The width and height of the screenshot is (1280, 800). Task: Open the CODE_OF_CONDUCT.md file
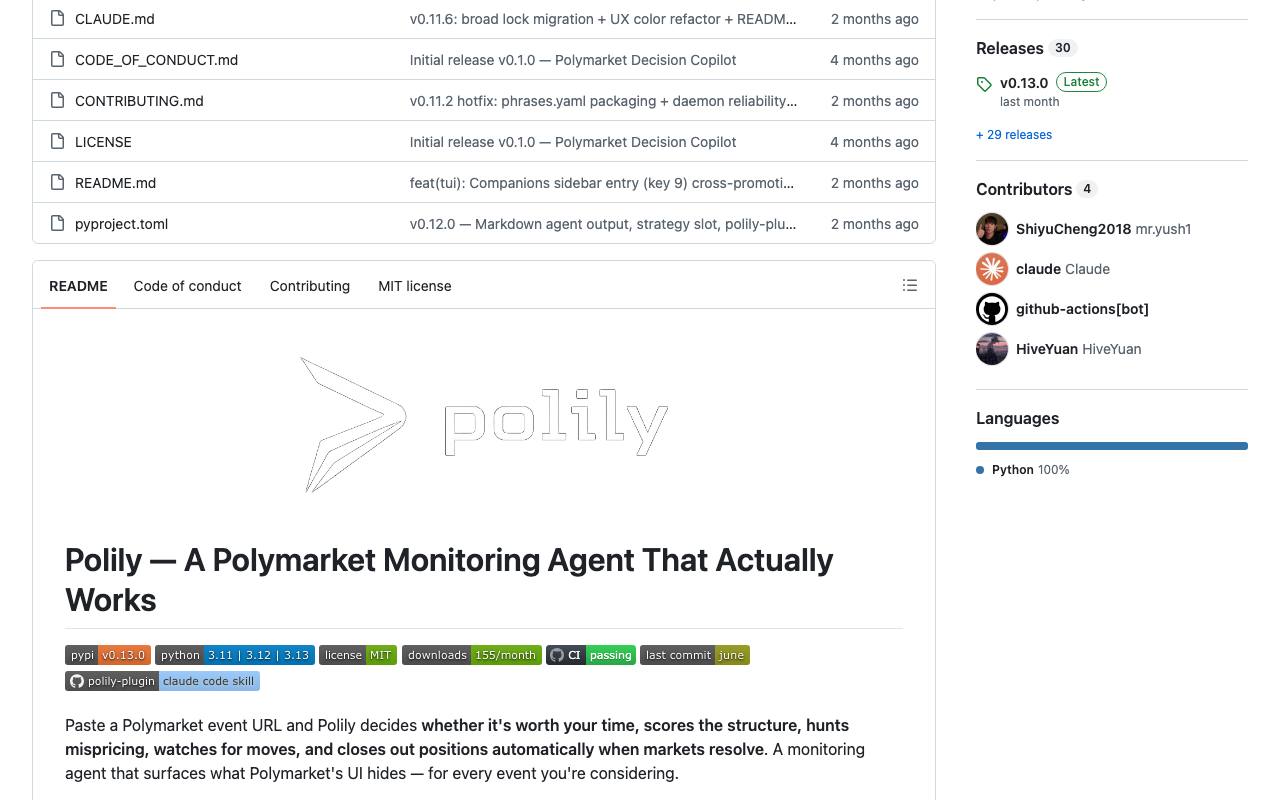tap(157, 60)
